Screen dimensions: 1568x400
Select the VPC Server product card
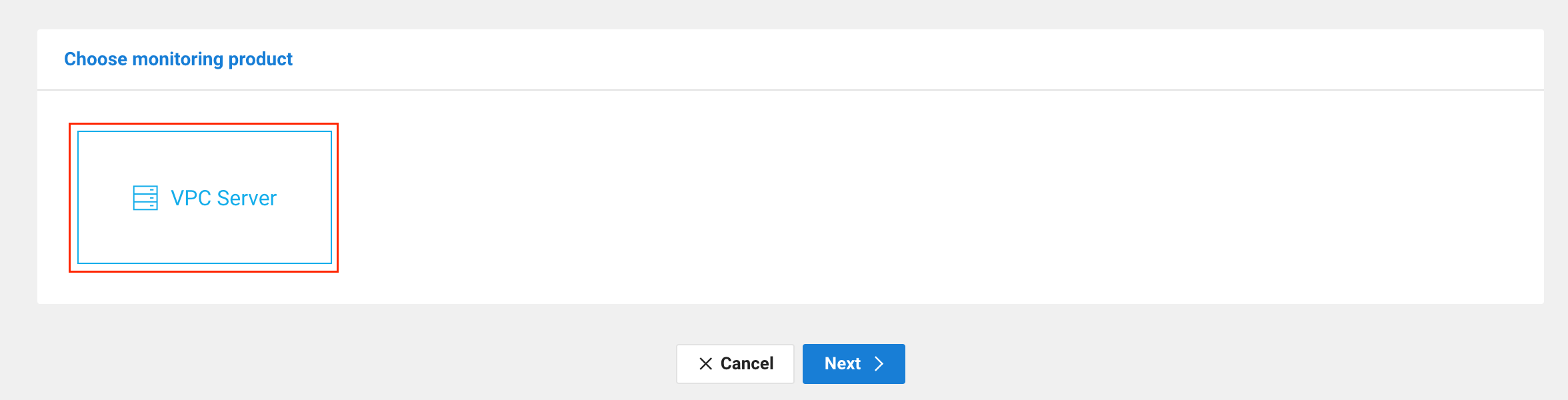(204, 197)
